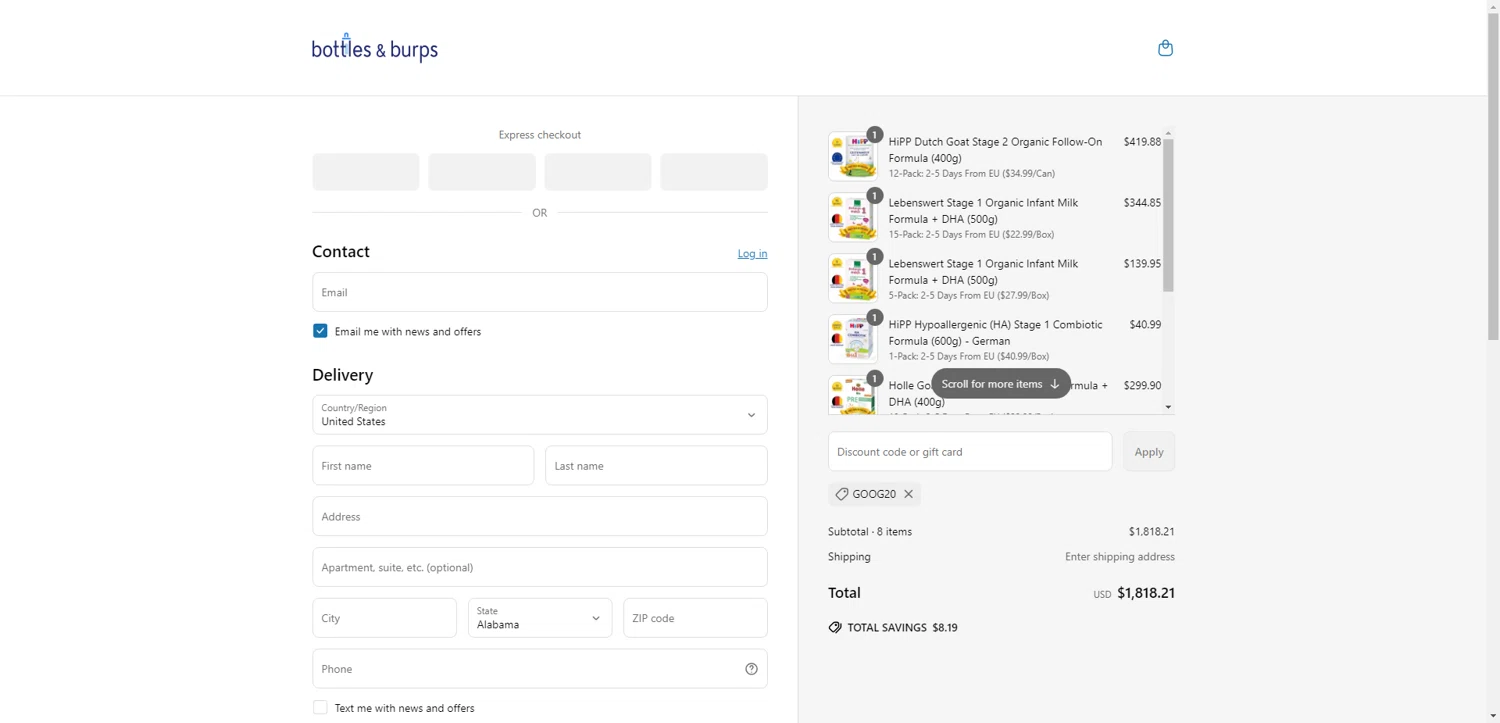
Task: Click the order list scroll down arrow
Action: coord(1168,408)
